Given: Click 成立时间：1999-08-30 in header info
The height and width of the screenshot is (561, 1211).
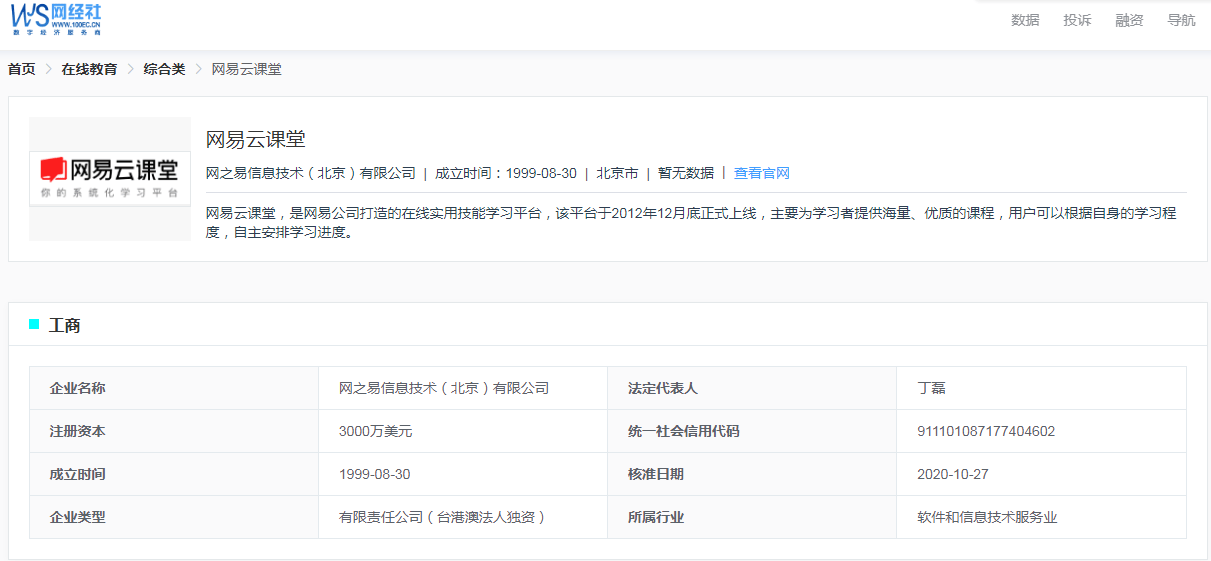Looking at the screenshot, I should pos(506,173).
